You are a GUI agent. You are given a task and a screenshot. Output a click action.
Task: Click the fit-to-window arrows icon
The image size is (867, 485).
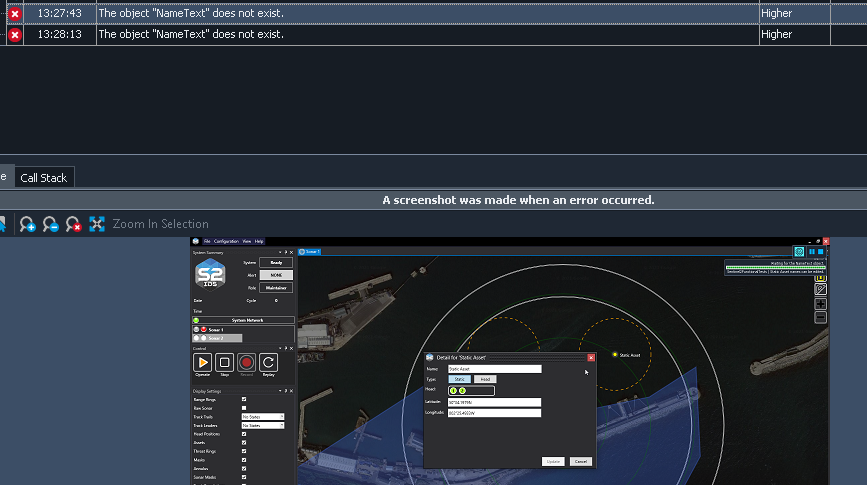click(x=97, y=224)
